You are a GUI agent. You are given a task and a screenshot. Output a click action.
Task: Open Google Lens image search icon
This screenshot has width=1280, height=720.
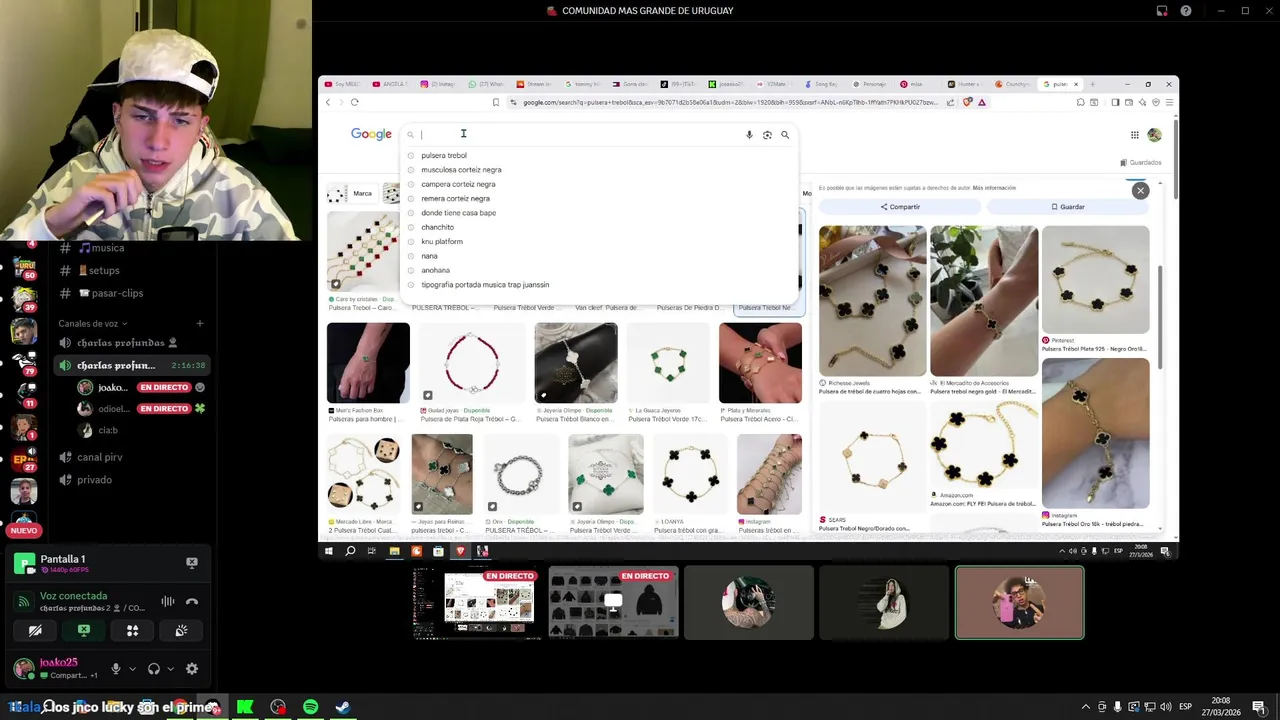[767, 135]
